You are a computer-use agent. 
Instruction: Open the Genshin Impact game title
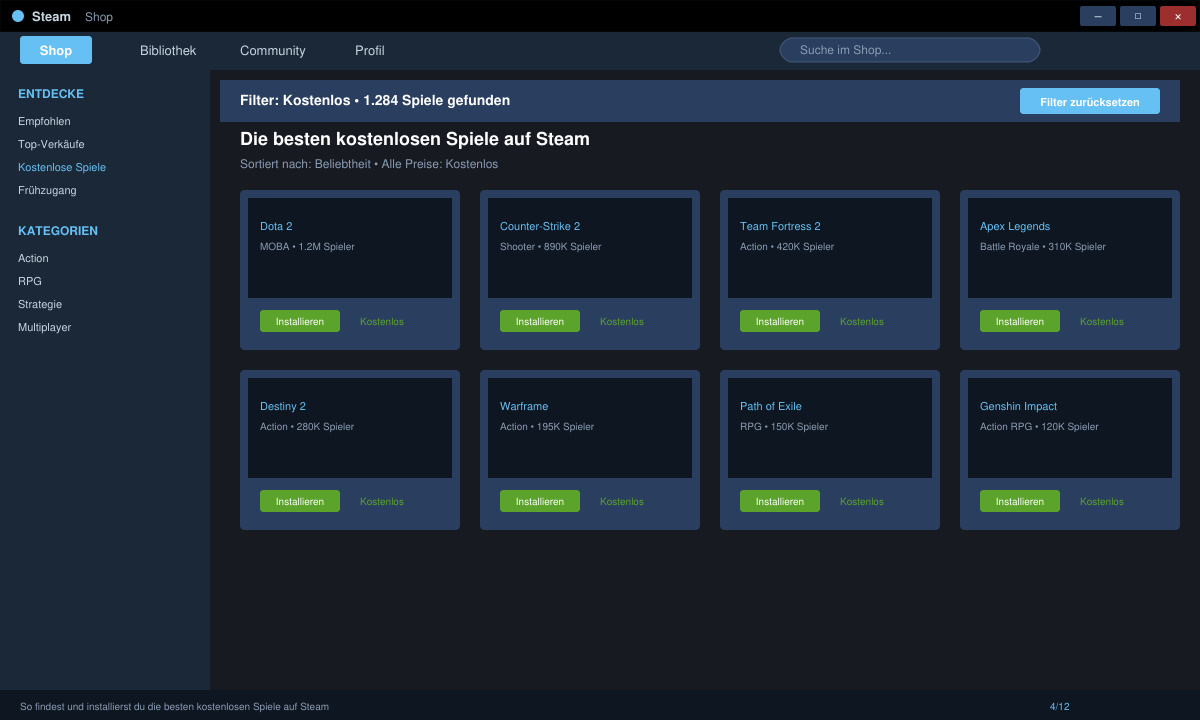(x=1018, y=406)
